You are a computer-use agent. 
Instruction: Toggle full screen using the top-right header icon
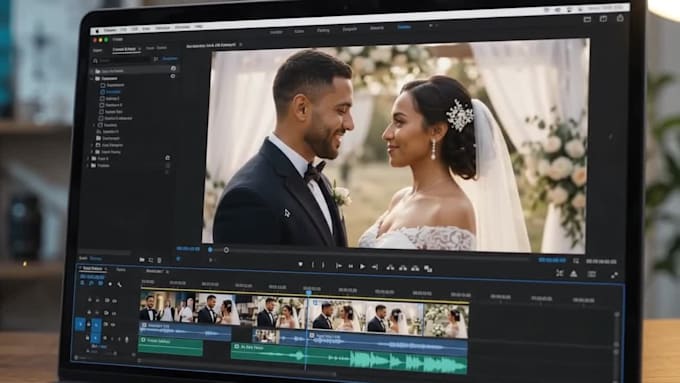603,19
